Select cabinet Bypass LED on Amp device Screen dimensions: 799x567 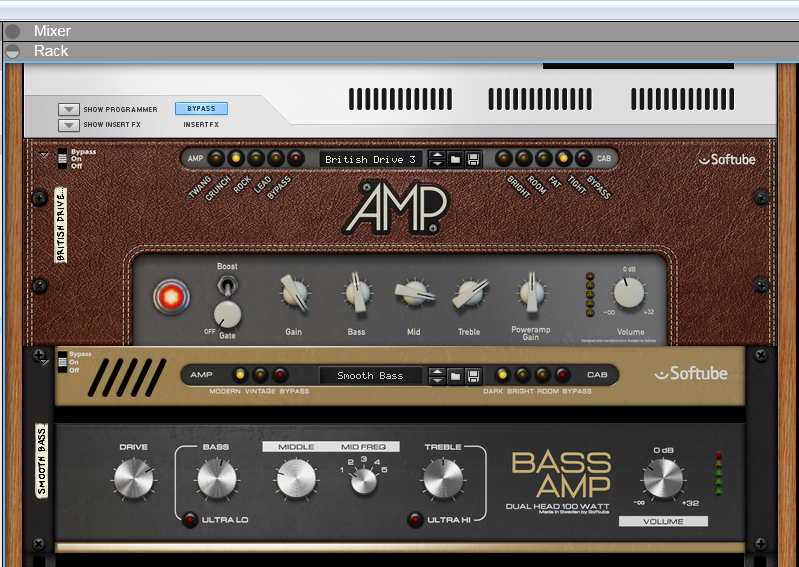click(583, 158)
